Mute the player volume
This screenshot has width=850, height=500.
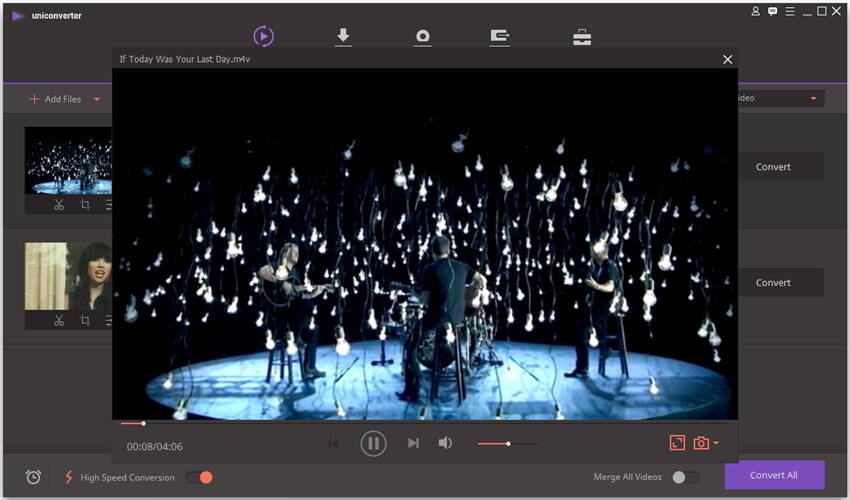click(445, 443)
